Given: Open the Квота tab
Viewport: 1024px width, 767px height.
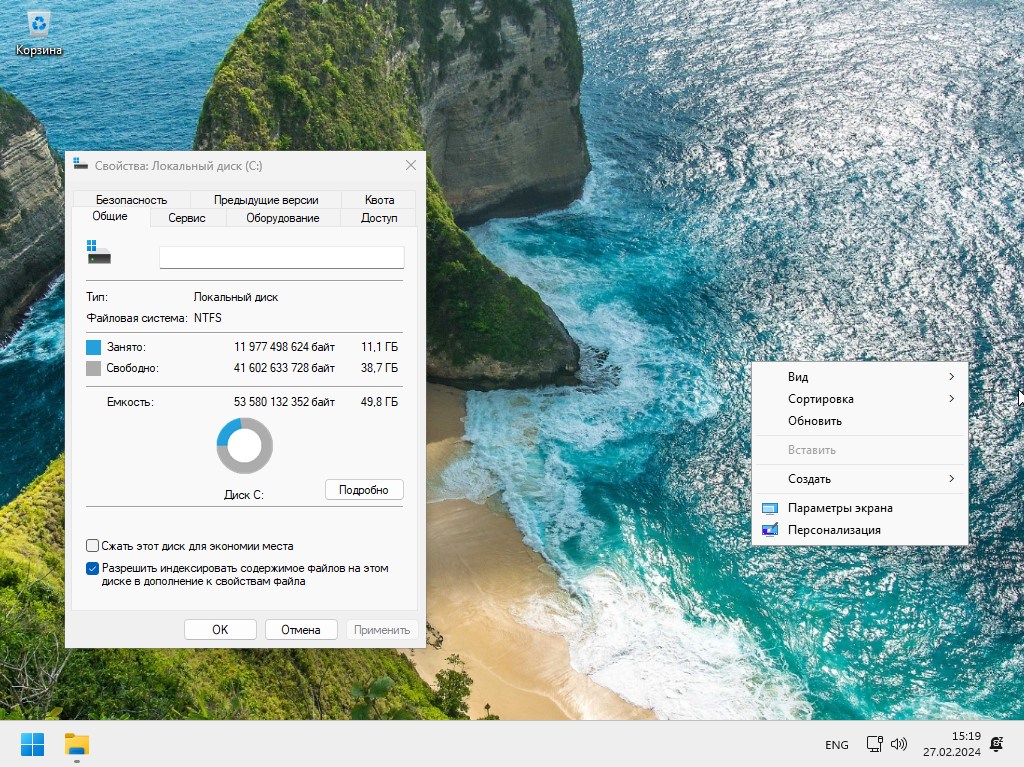Looking at the screenshot, I should [379, 200].
